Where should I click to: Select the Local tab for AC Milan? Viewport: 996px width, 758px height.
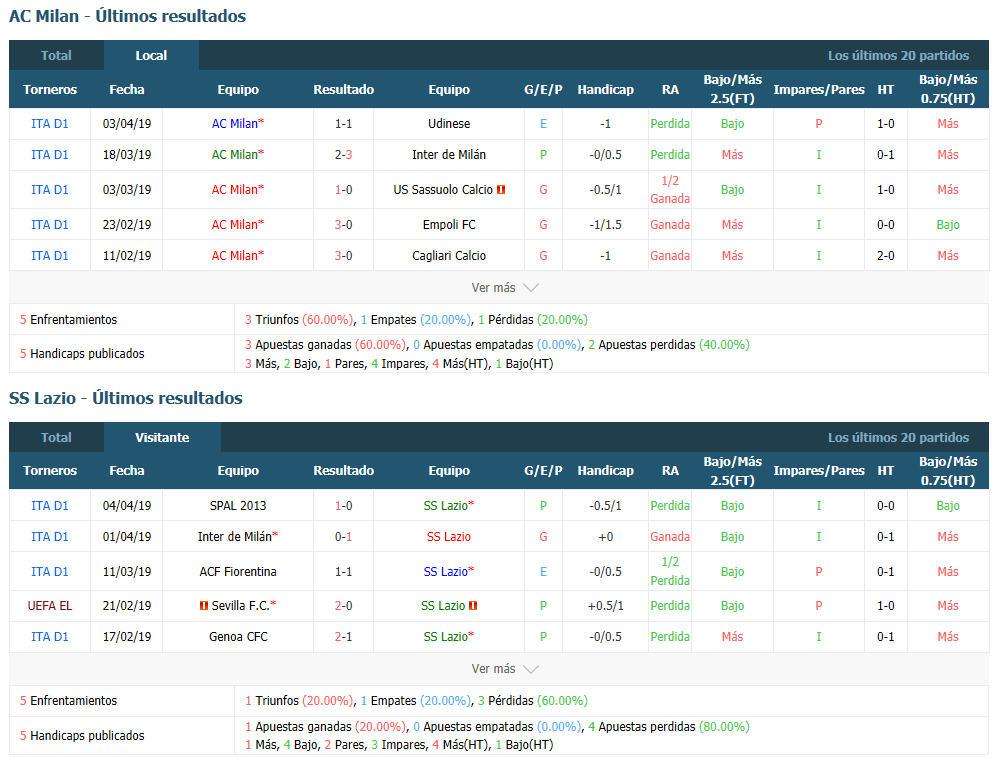[151, 55]
